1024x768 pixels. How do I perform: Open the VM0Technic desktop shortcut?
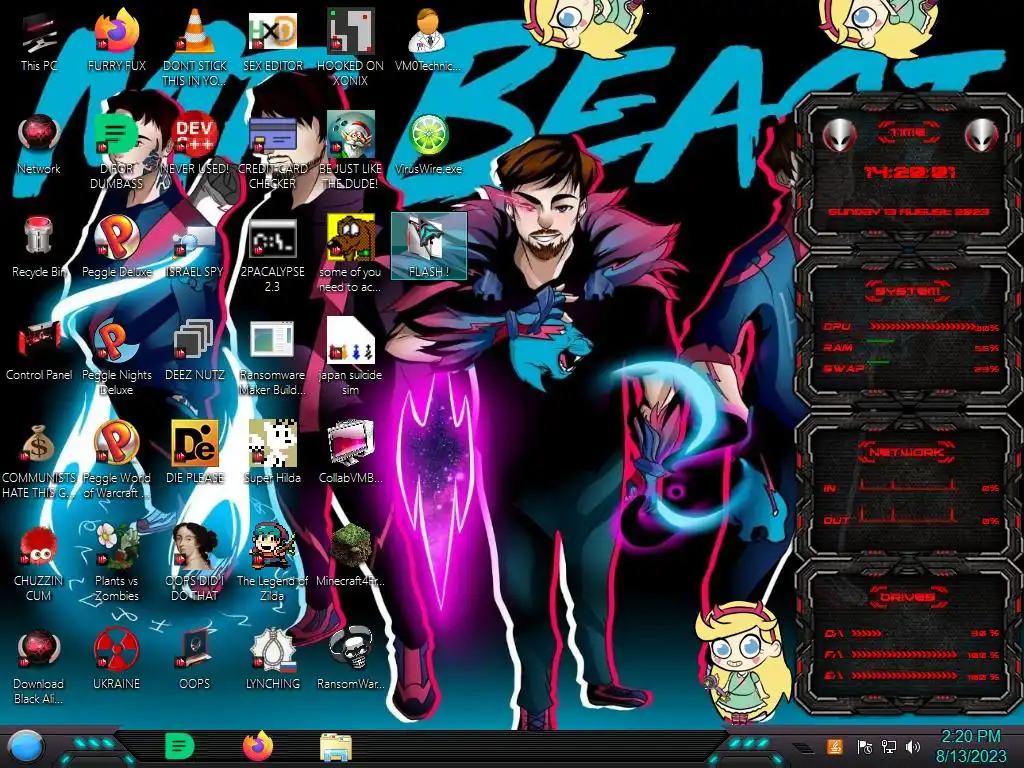[428, 41]
